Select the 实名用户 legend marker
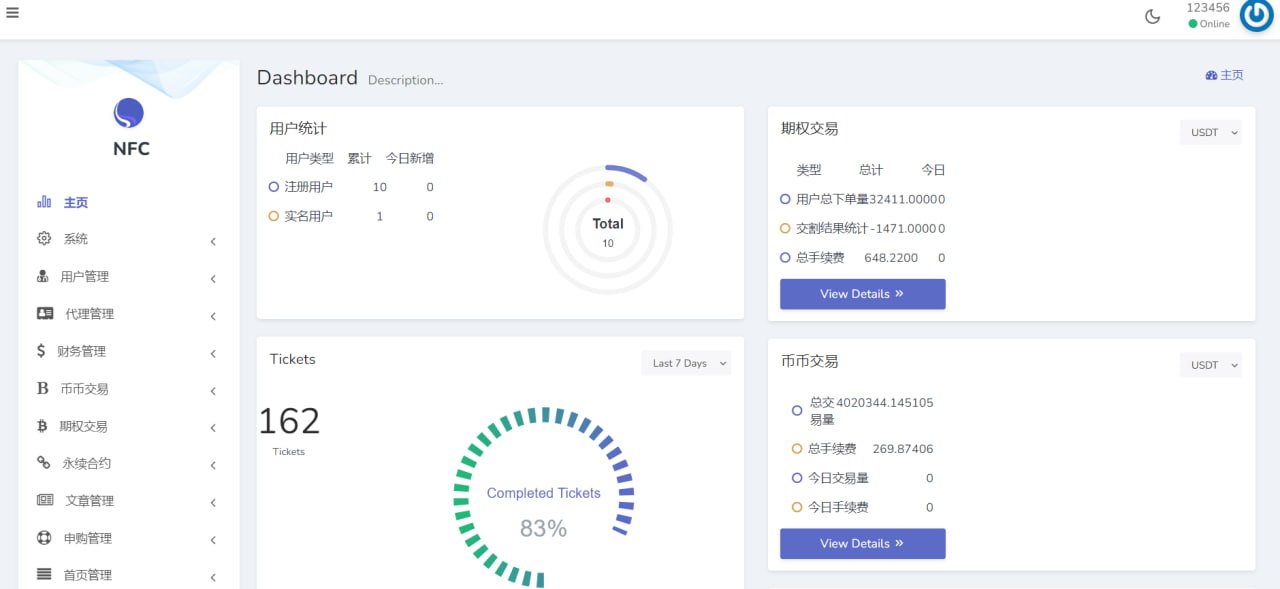 pyautogui.click(x=274, y=216)
